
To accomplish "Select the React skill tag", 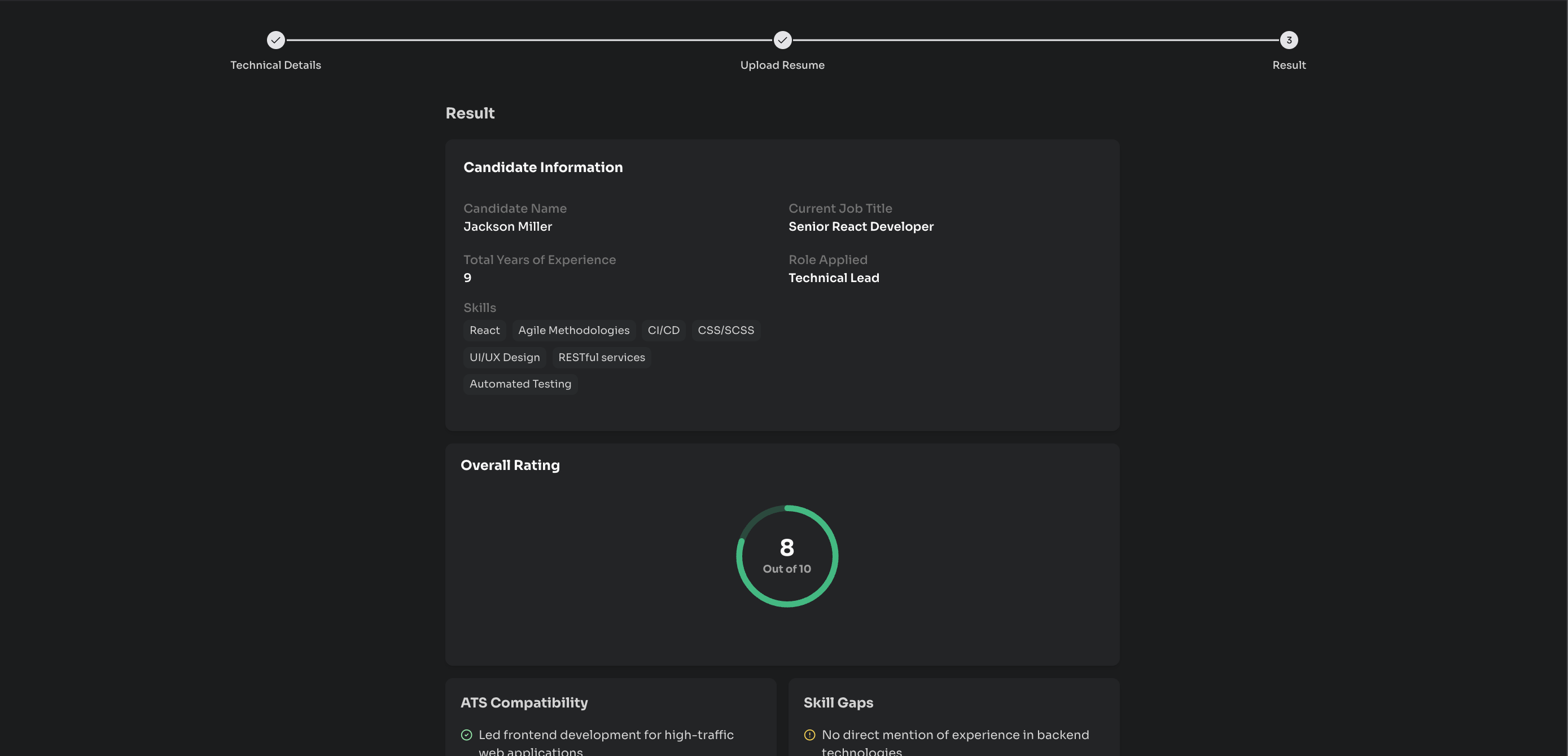I will coord(484,330).
